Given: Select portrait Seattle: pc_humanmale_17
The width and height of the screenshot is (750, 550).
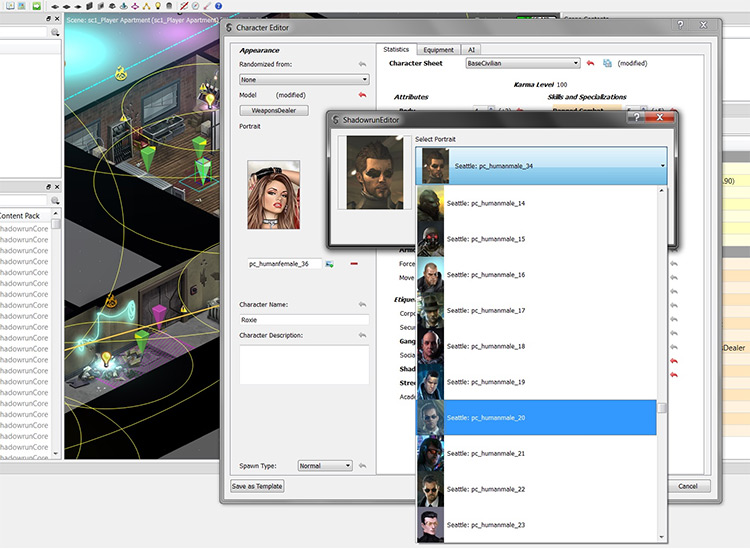Looking at the screenshot, I should [x=536, y=310].
